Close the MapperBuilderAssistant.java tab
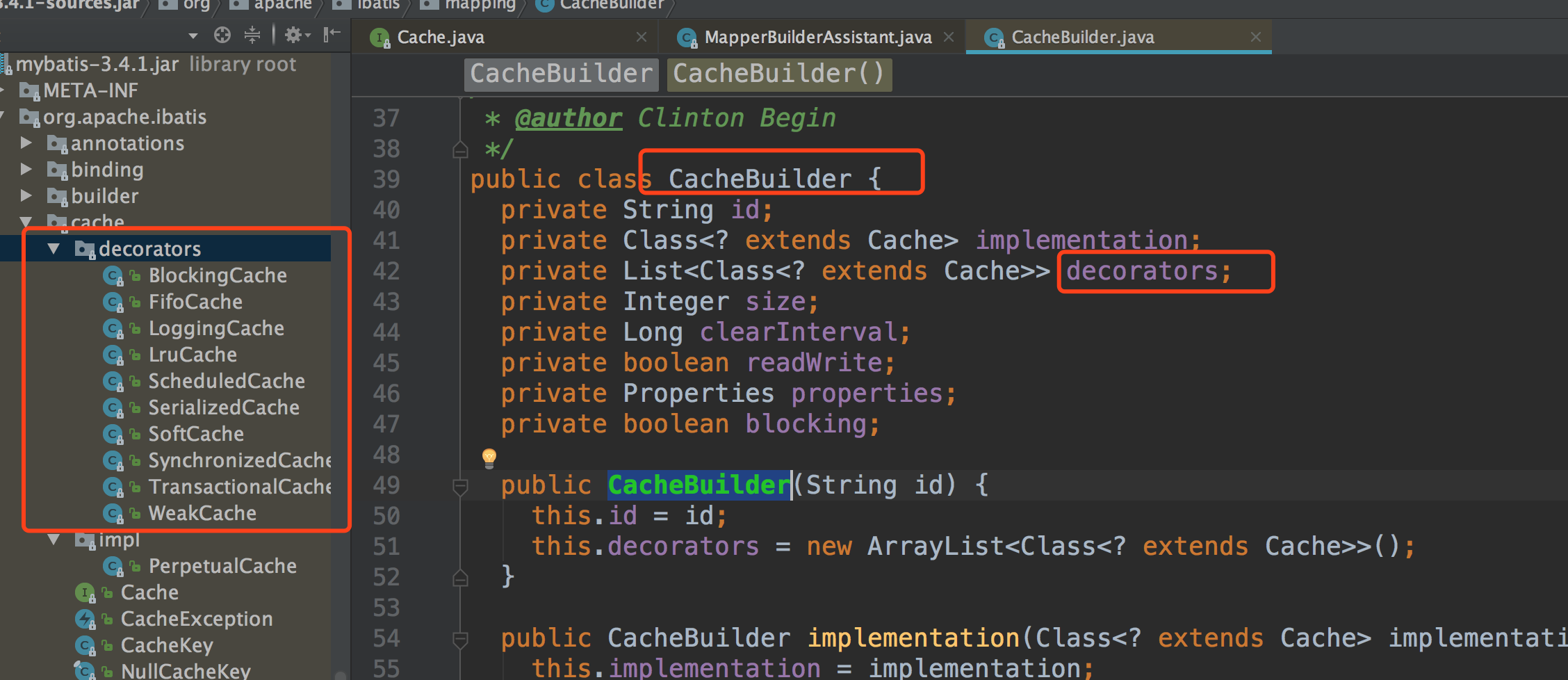This screenshot has height=680, width=1568. [949, 37]
